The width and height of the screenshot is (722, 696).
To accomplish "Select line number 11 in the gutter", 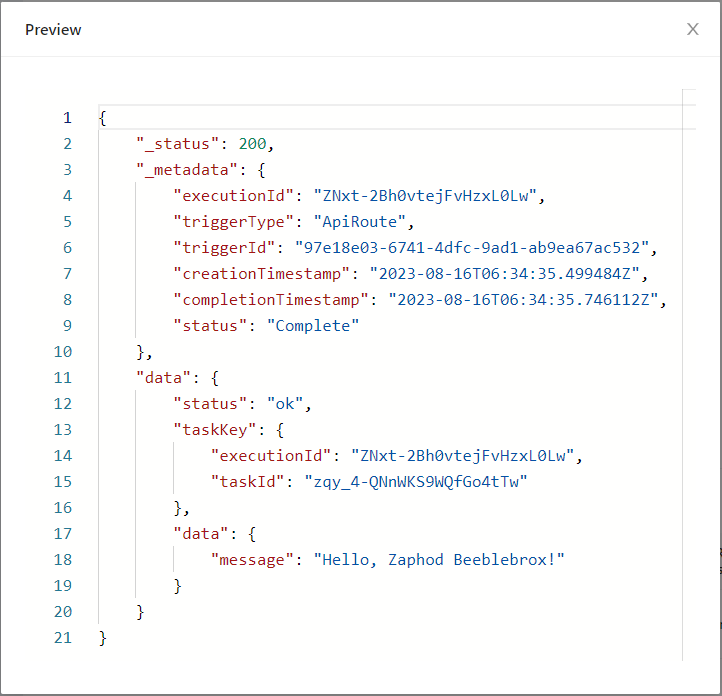I will coord(63,378).
